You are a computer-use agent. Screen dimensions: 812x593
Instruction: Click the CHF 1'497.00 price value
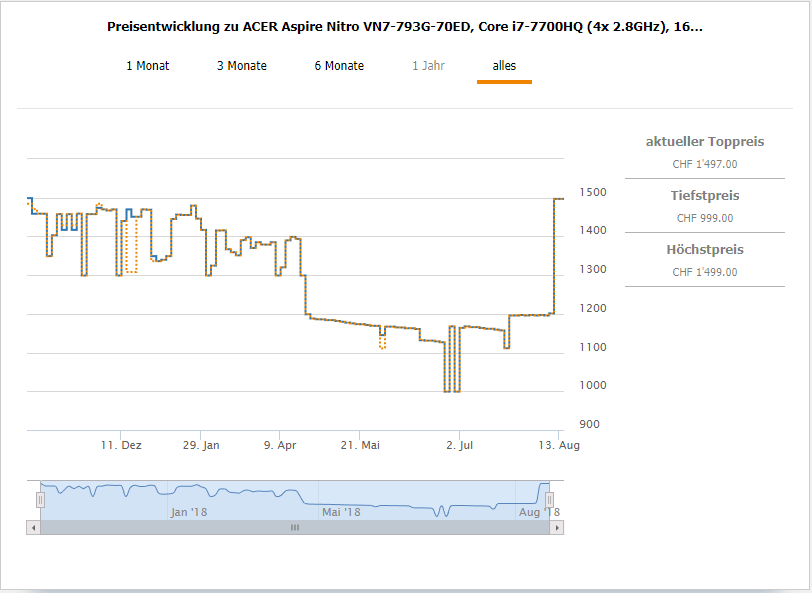coord(704,164)
